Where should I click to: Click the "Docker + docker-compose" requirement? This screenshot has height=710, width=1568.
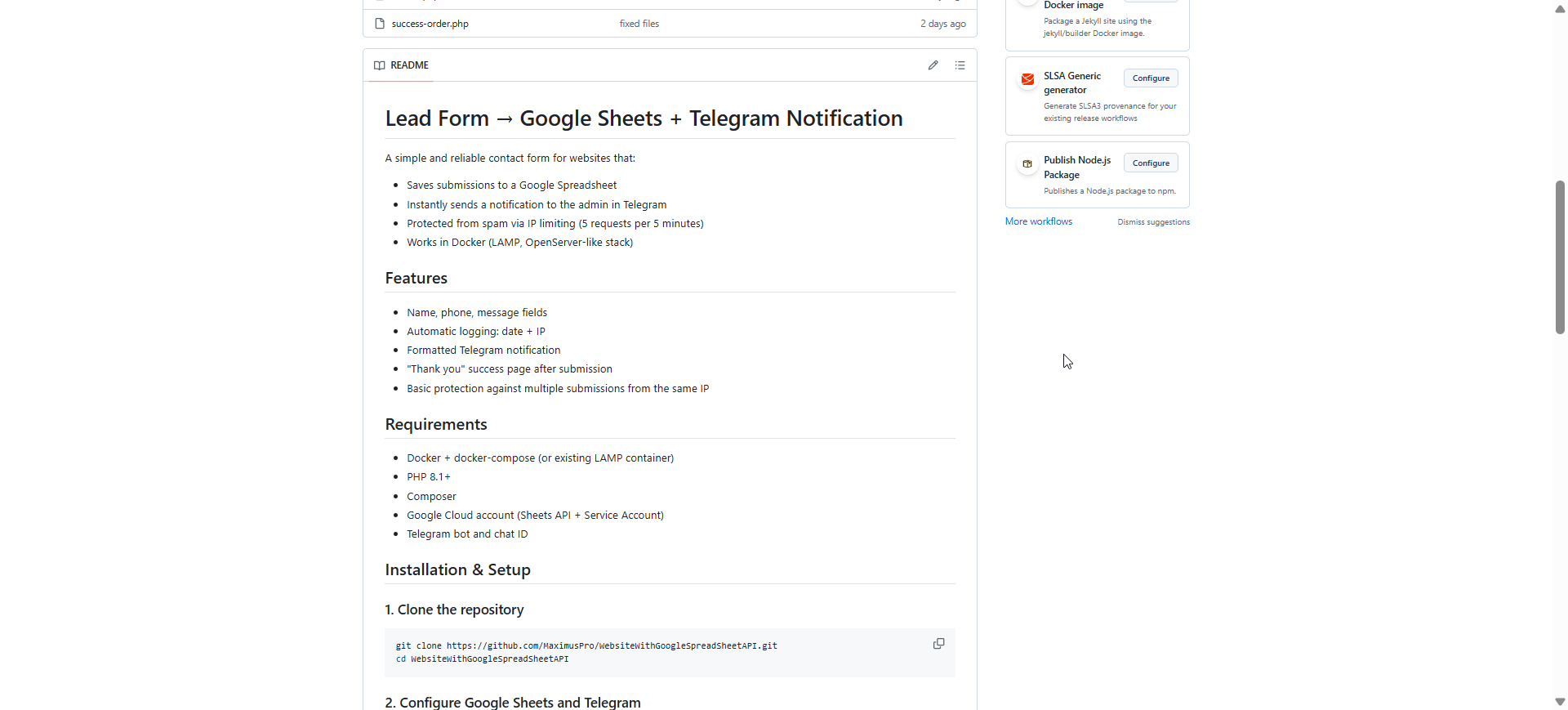click(x=540, y=458)
